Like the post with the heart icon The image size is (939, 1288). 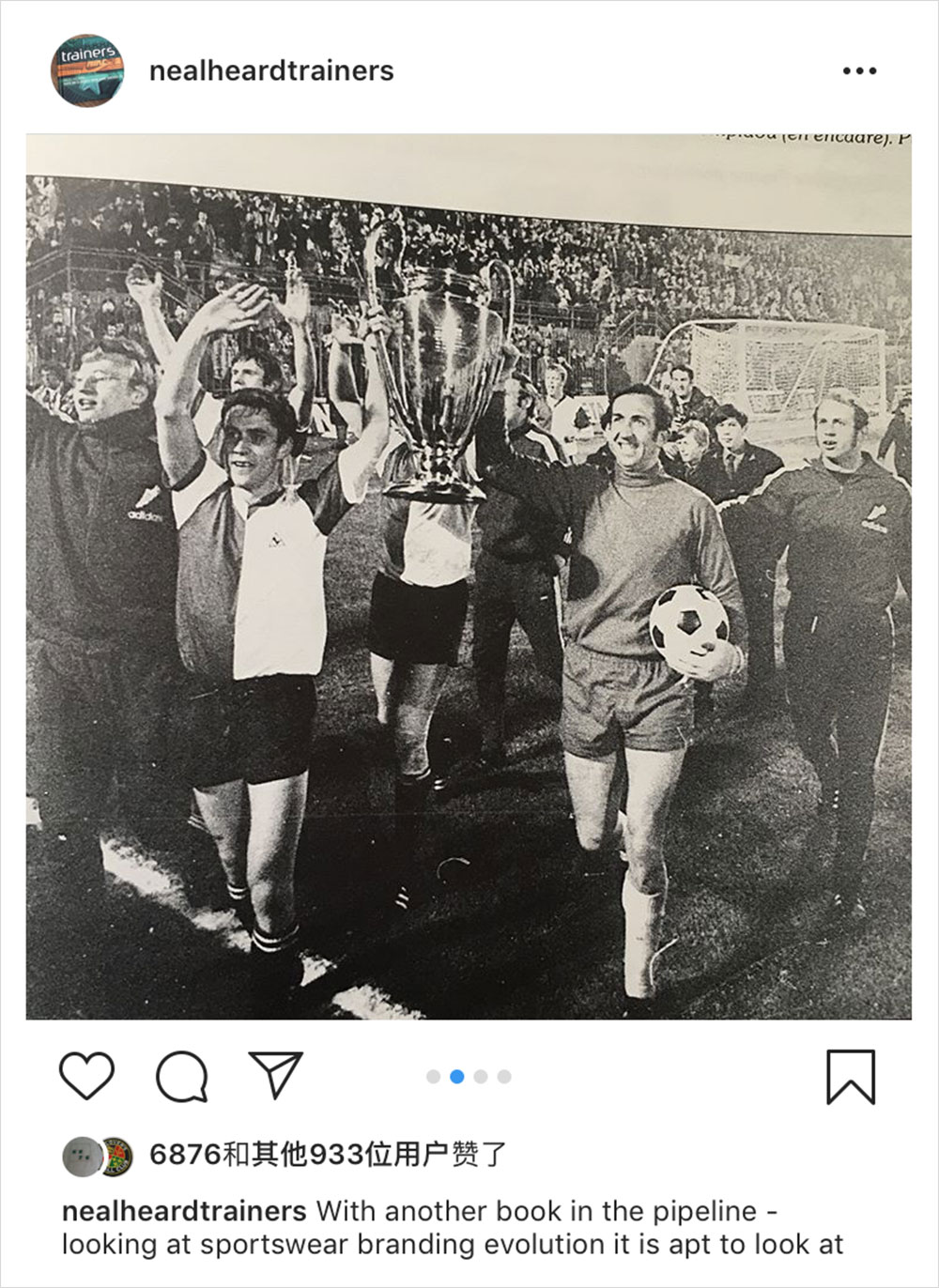pyautogui.click(x=86, y=1076)
